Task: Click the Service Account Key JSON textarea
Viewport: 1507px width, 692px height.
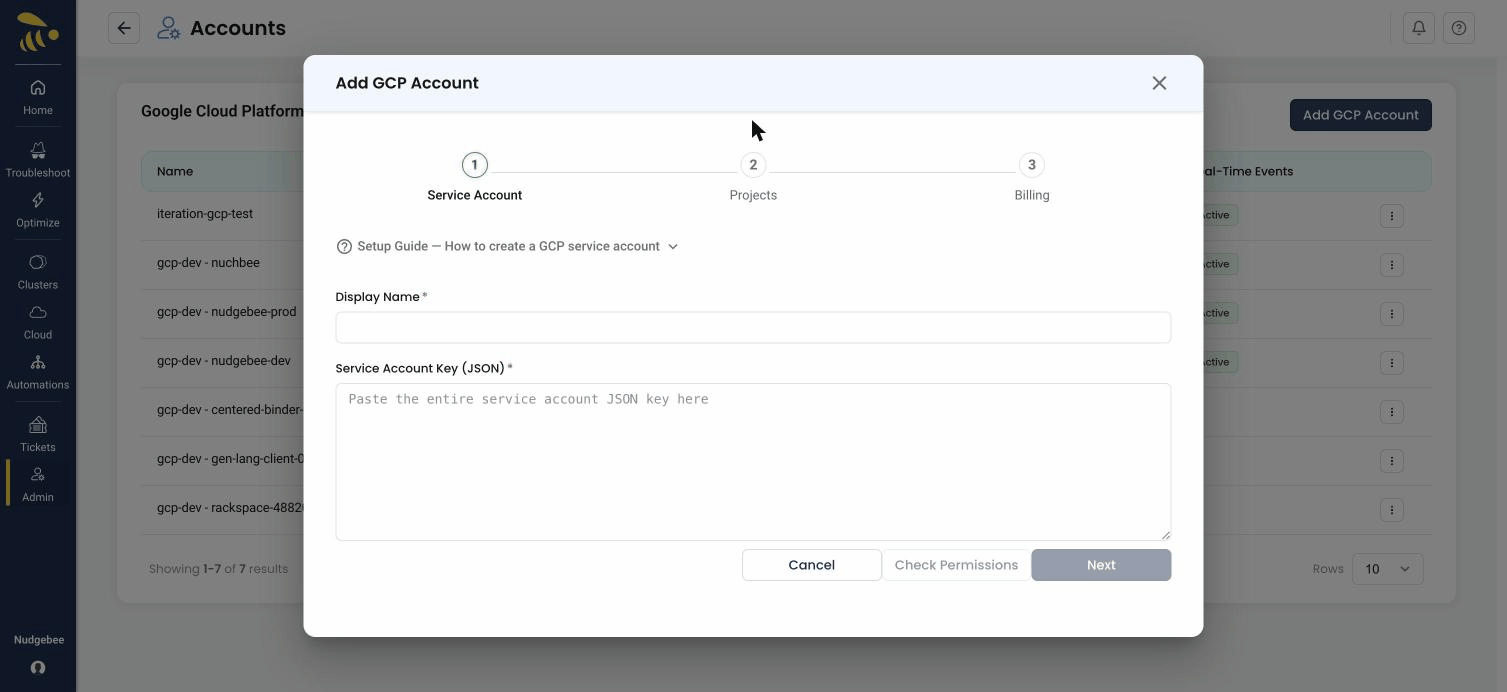Action: point(753,462)
